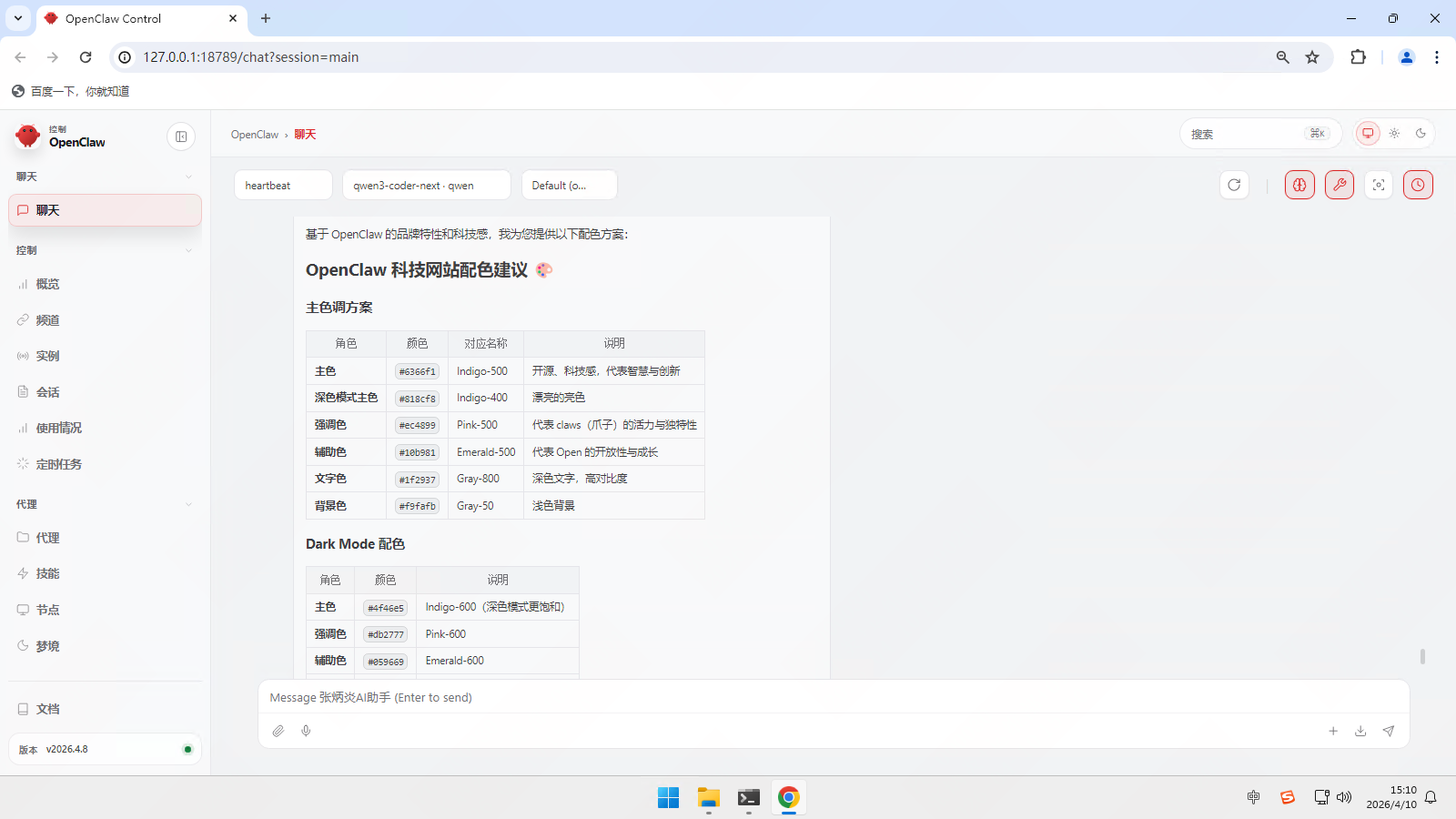Image resolution: width=1456 pixels, height=819 pixels.
Task: Select the system monitor theme option
Action: tap(1368, 133)
